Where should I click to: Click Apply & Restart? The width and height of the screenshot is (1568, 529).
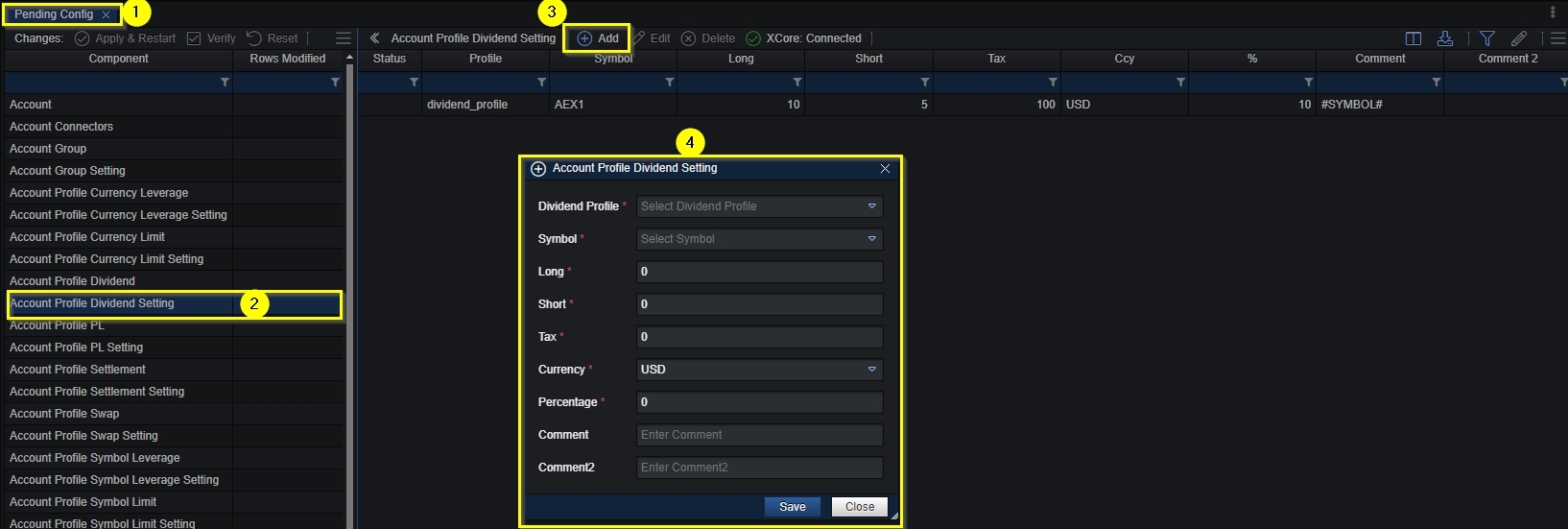pos(126,38)
